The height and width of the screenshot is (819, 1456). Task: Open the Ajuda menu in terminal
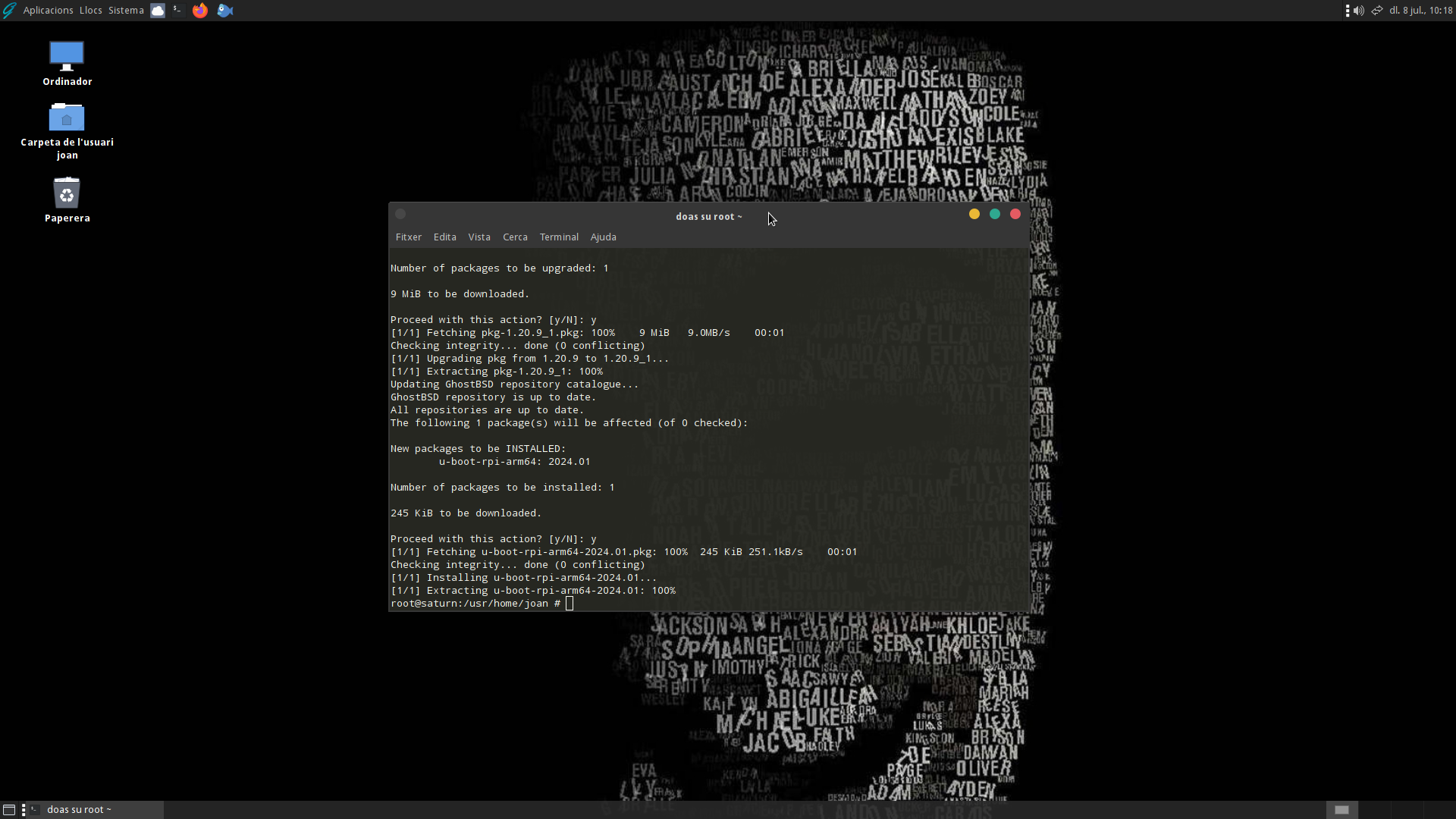click(603, 237)
